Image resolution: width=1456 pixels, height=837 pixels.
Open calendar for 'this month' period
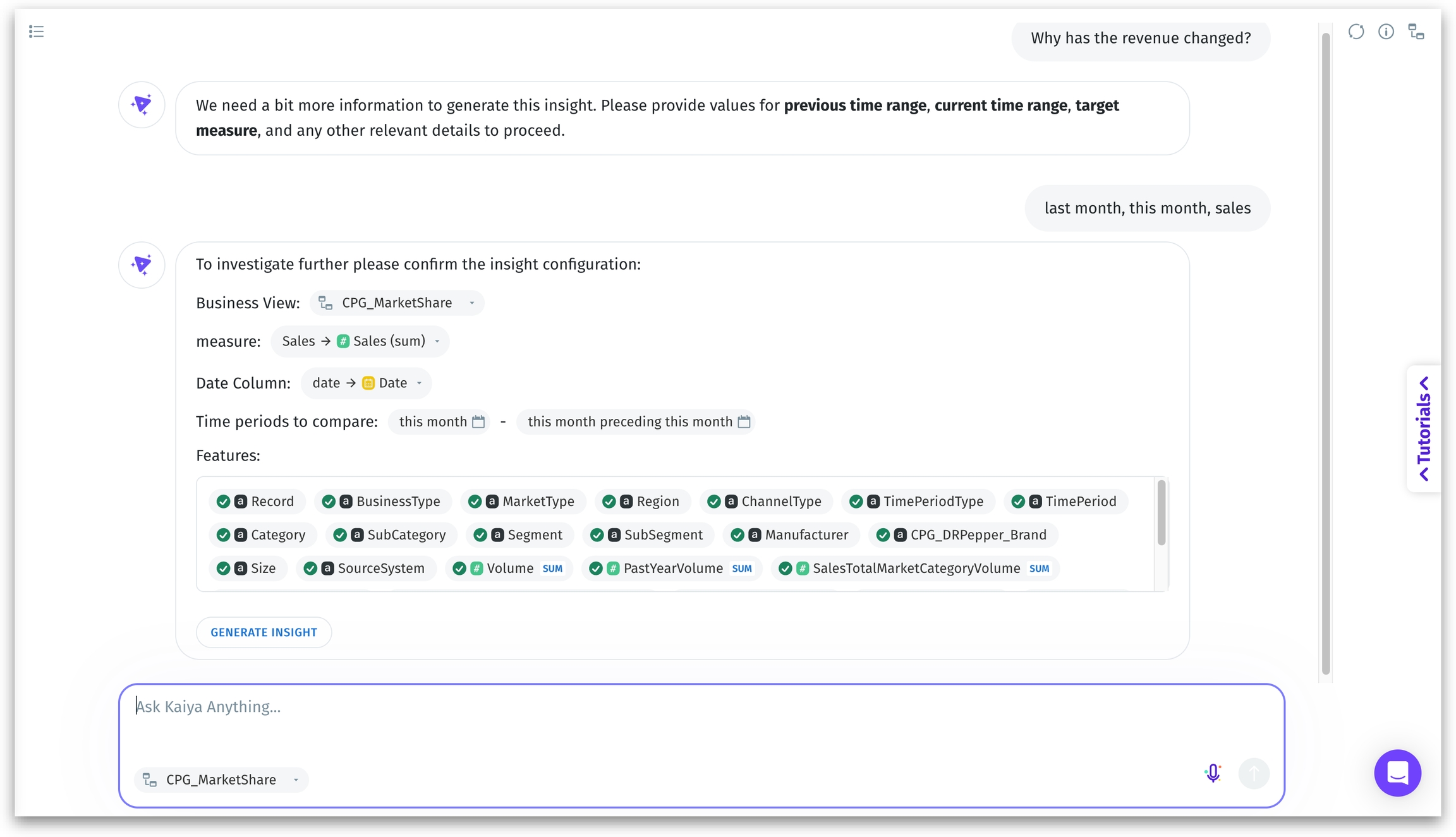[x=478, y=421]
